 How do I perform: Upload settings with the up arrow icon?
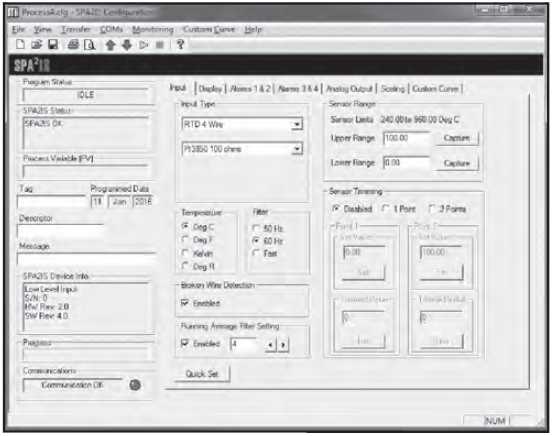[x=111, y=45]
